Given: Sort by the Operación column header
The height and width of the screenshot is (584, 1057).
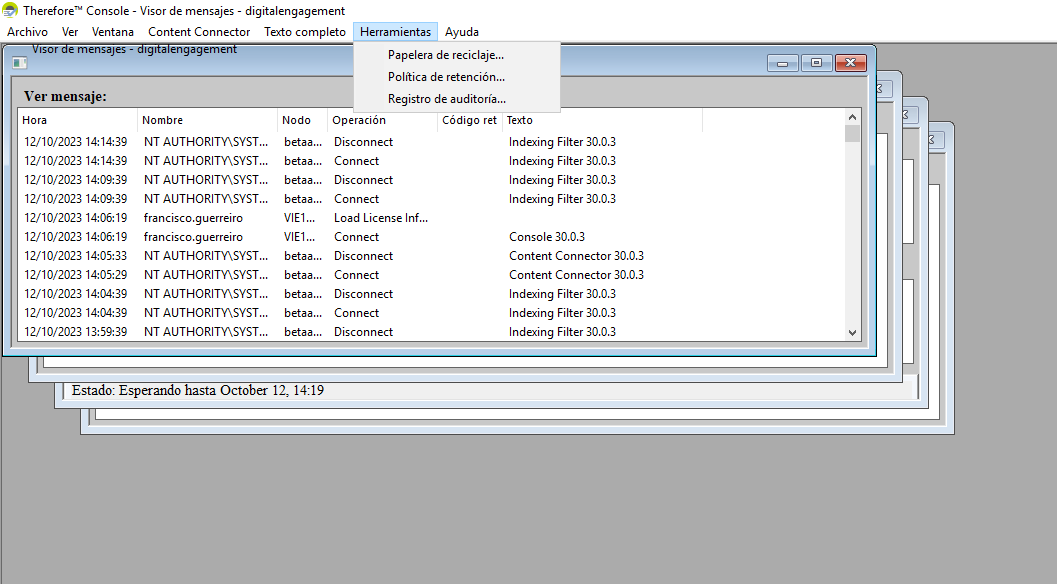Looking at the screenshot, I should (382, 120).
